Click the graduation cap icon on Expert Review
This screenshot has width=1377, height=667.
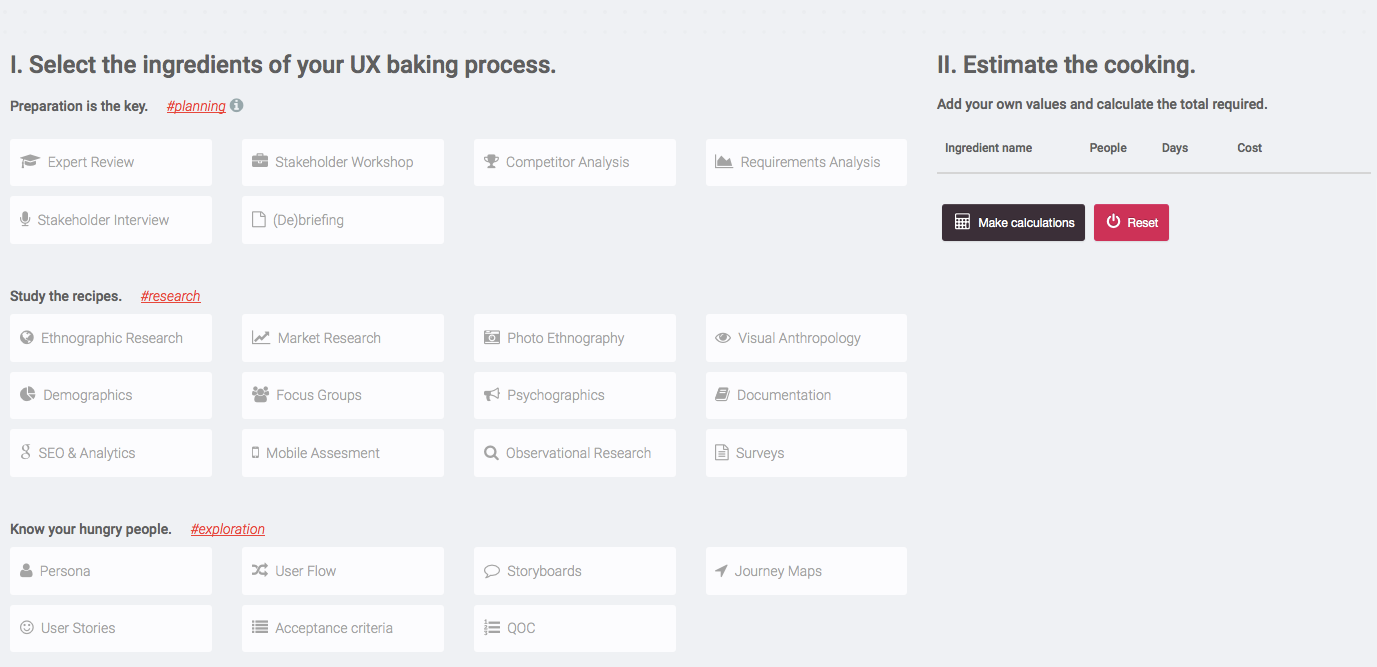(x=30, y=162)
